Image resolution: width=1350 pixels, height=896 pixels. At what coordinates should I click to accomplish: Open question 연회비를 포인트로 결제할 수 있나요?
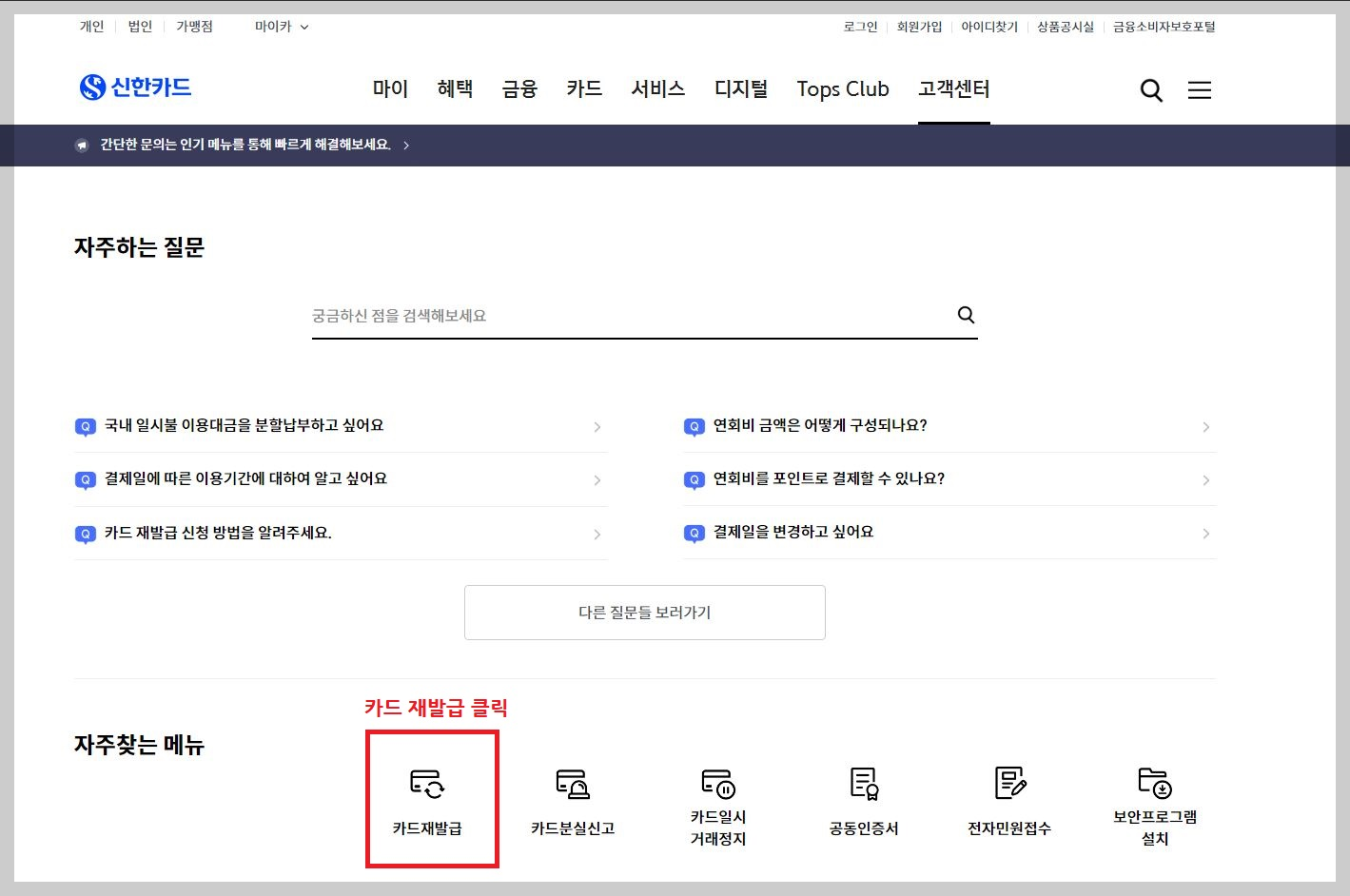830,478
